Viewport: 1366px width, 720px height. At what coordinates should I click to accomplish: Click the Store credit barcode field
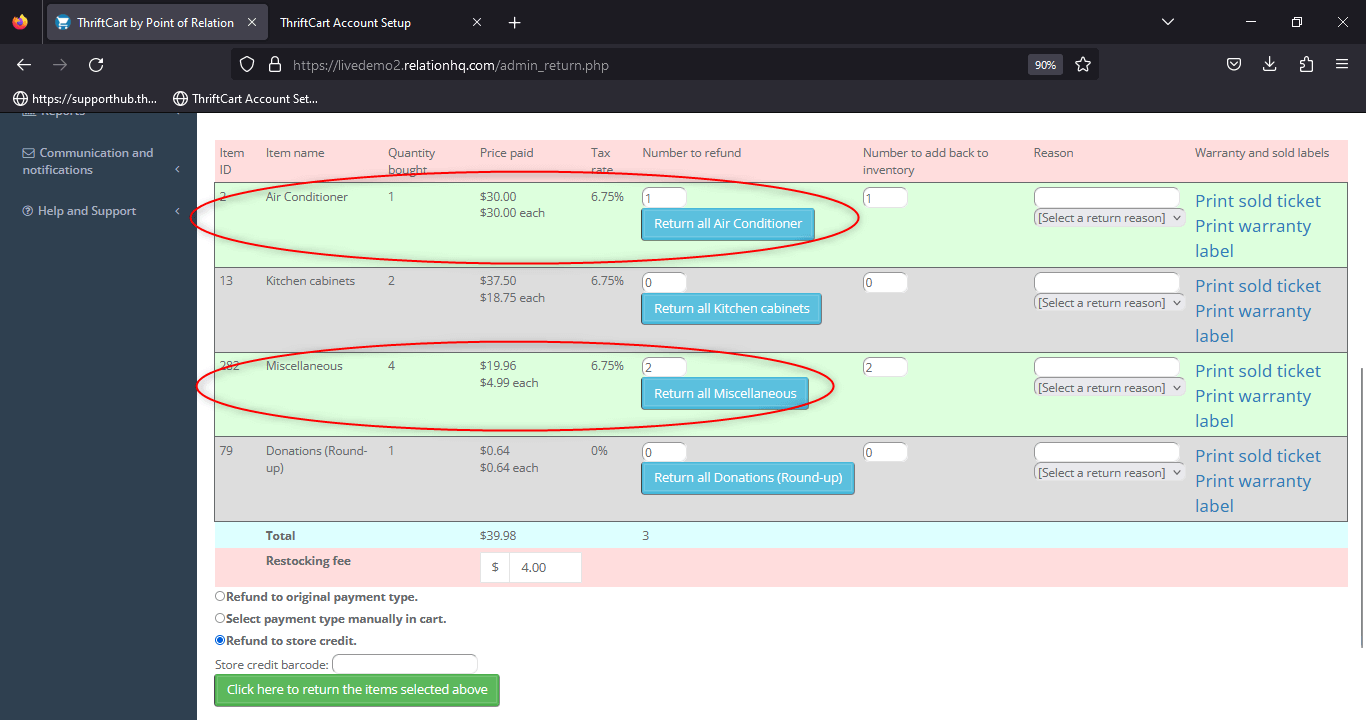[x=405, y=664]
